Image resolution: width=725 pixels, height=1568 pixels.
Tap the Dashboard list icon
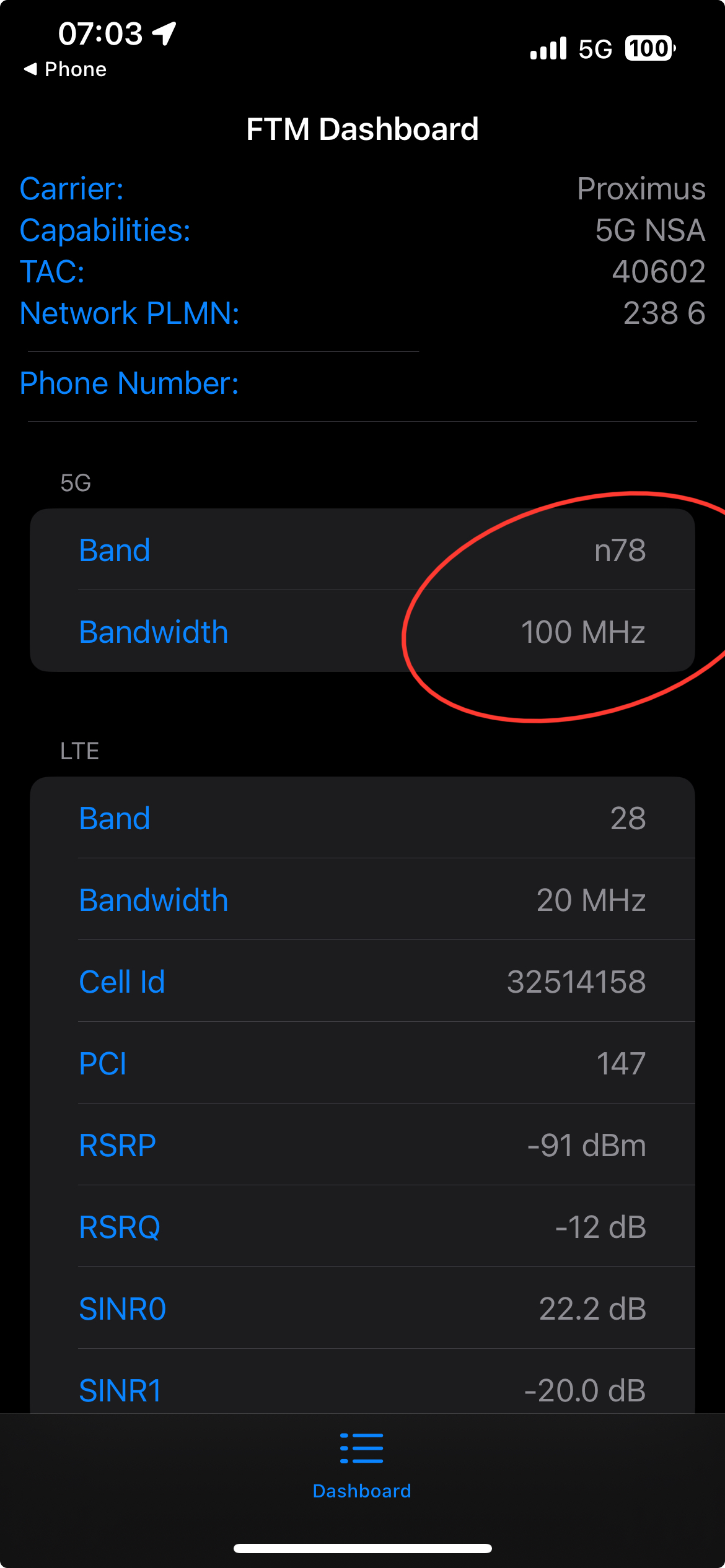[x=362, y=1448]
